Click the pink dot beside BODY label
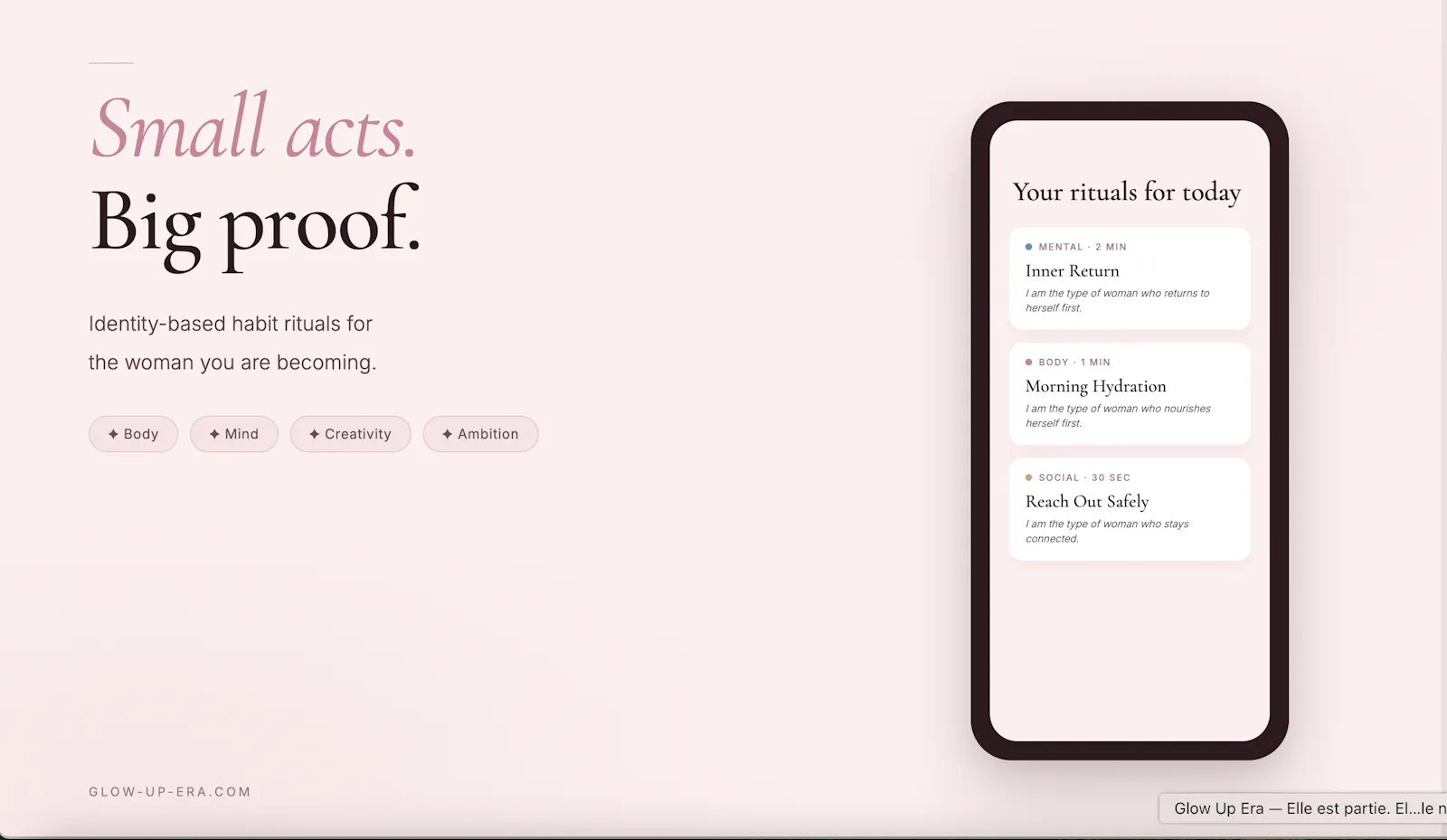The width and height of the screenshot is (1447, 840). [1029, 362]
